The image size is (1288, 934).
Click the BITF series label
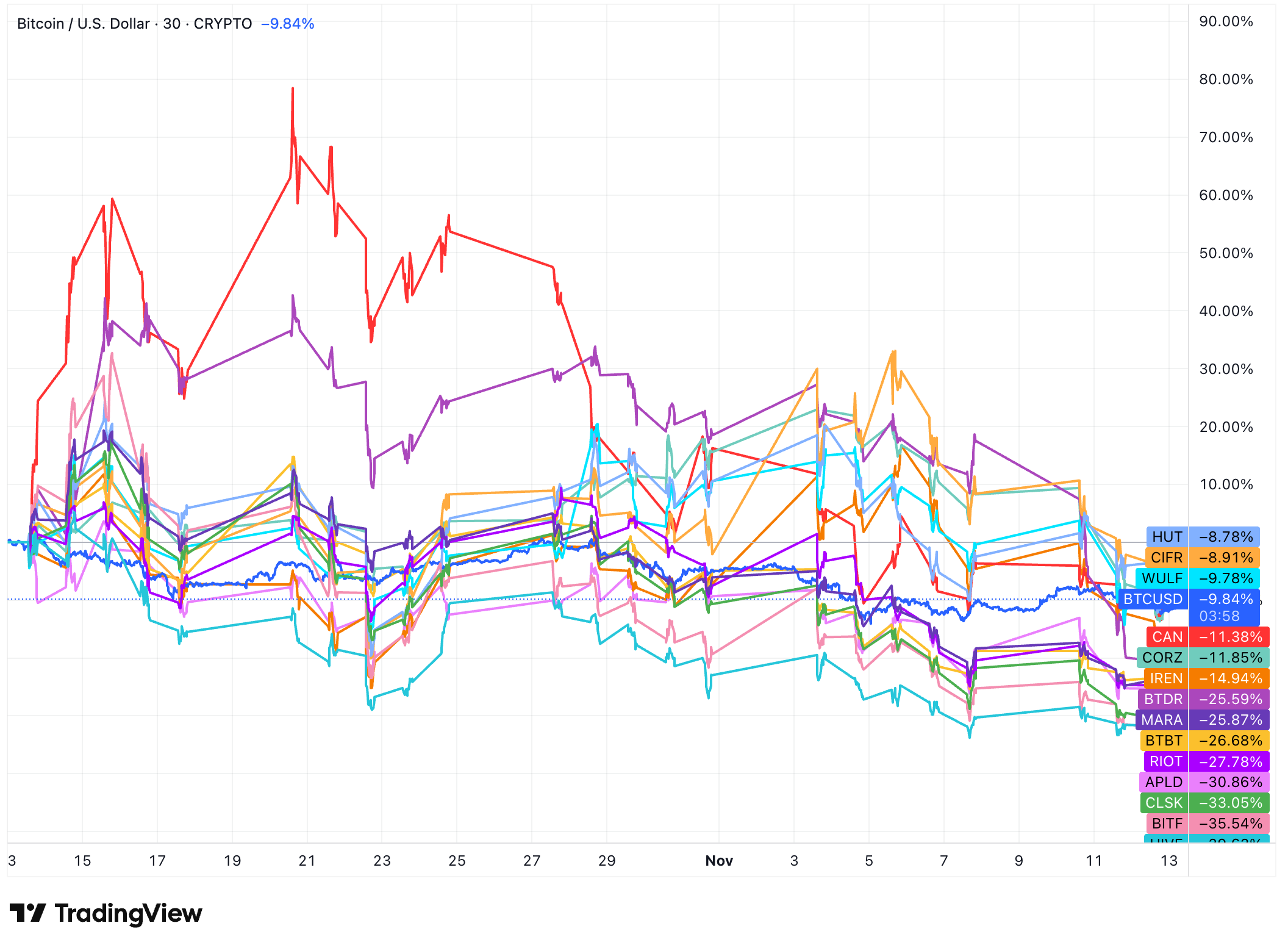pos(1167,824)
